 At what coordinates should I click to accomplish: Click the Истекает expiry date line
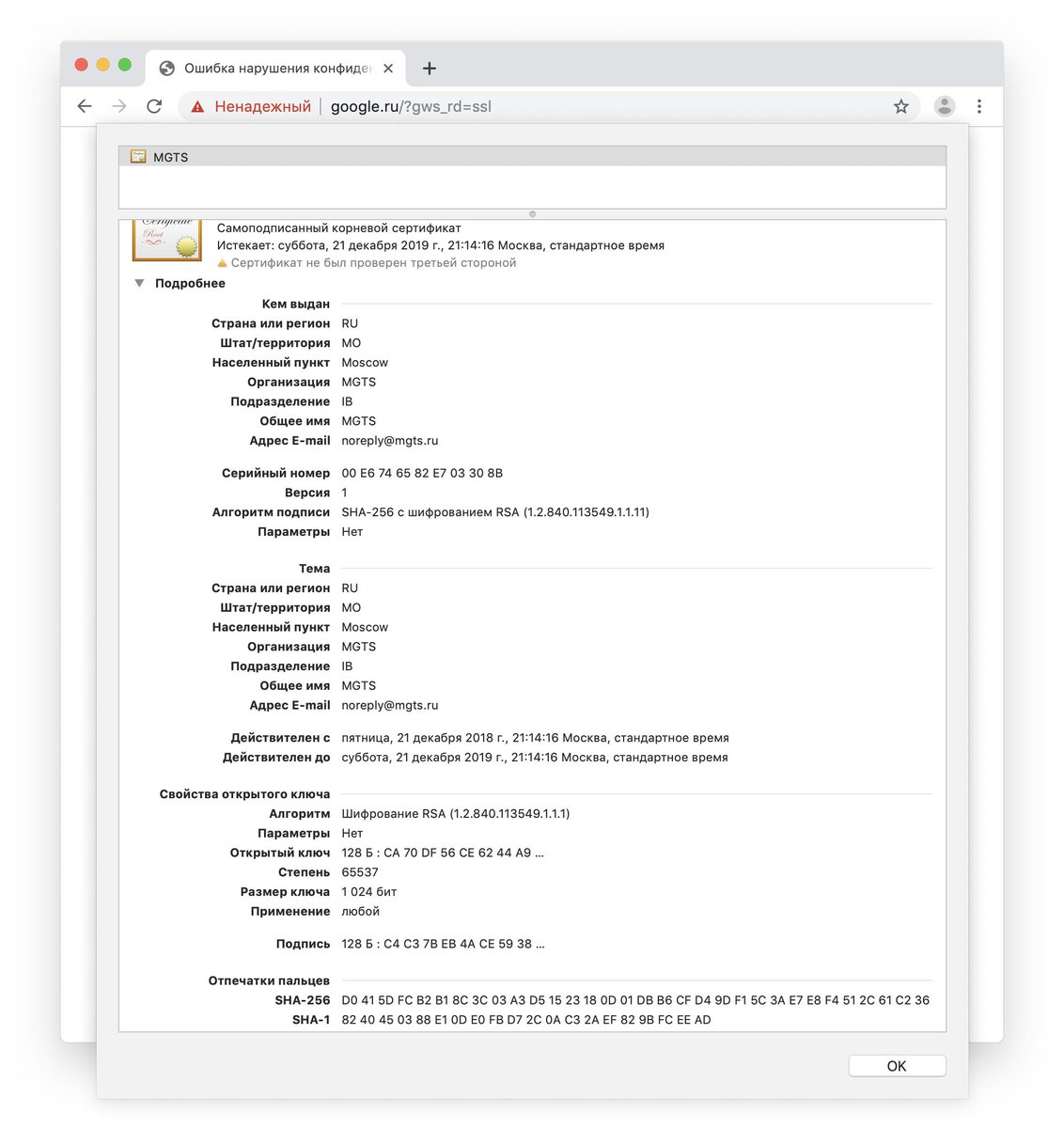pyautogui.click(x=441, y=245)
